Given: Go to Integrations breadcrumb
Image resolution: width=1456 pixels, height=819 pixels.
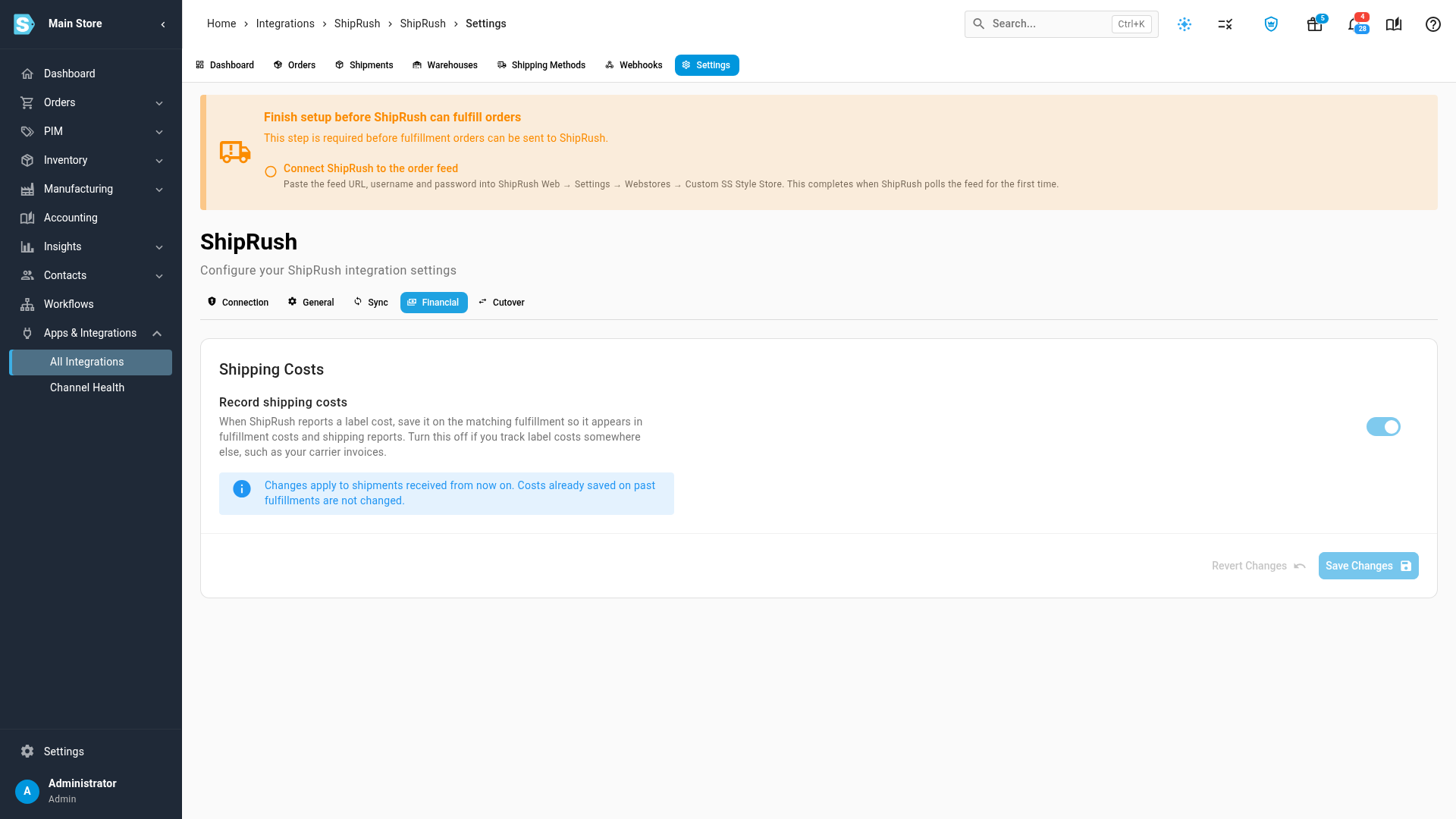Looking at the screenshot, I should click(285, 24).
